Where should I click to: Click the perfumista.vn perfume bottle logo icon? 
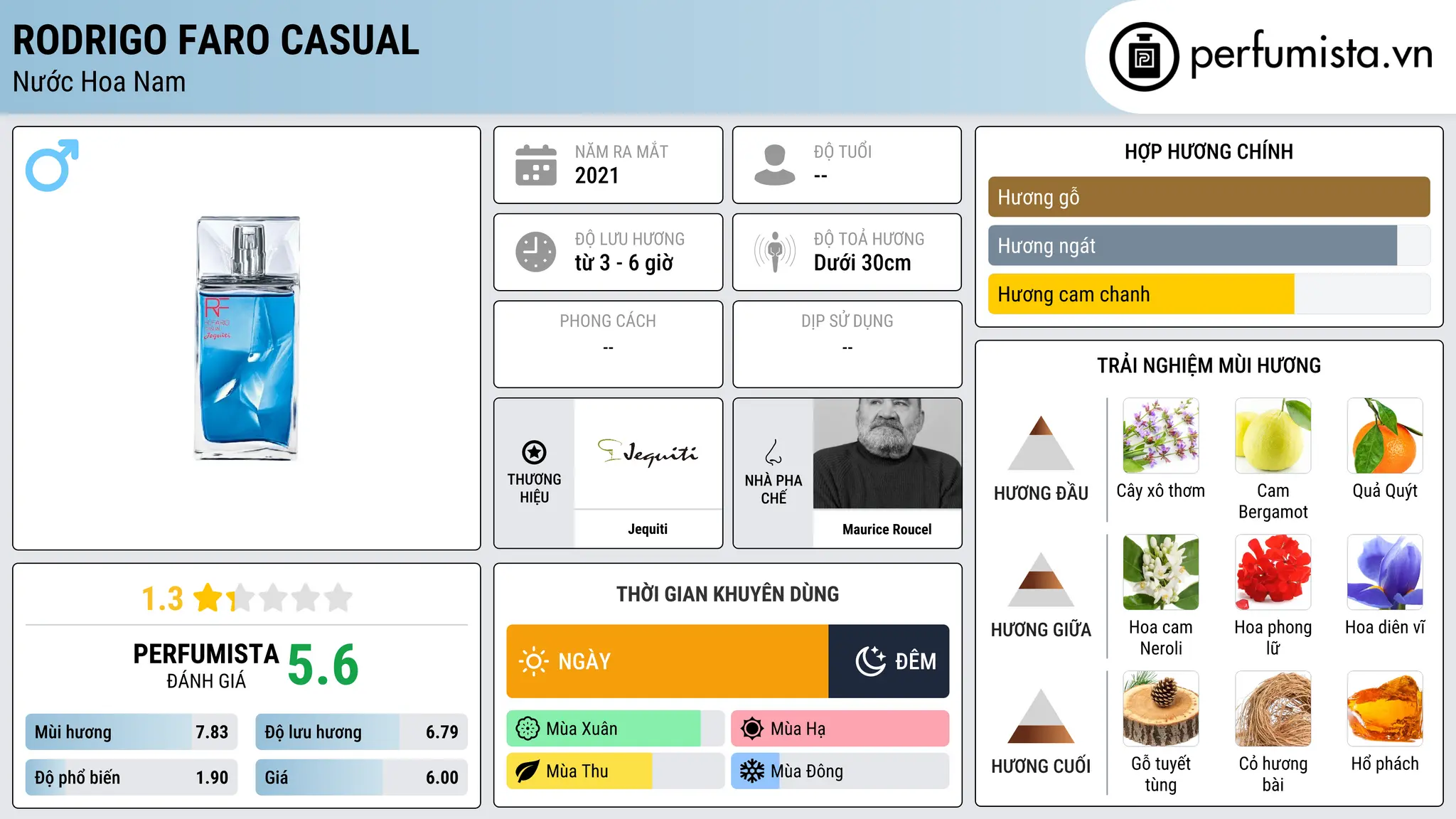(x=1144, y=57)
